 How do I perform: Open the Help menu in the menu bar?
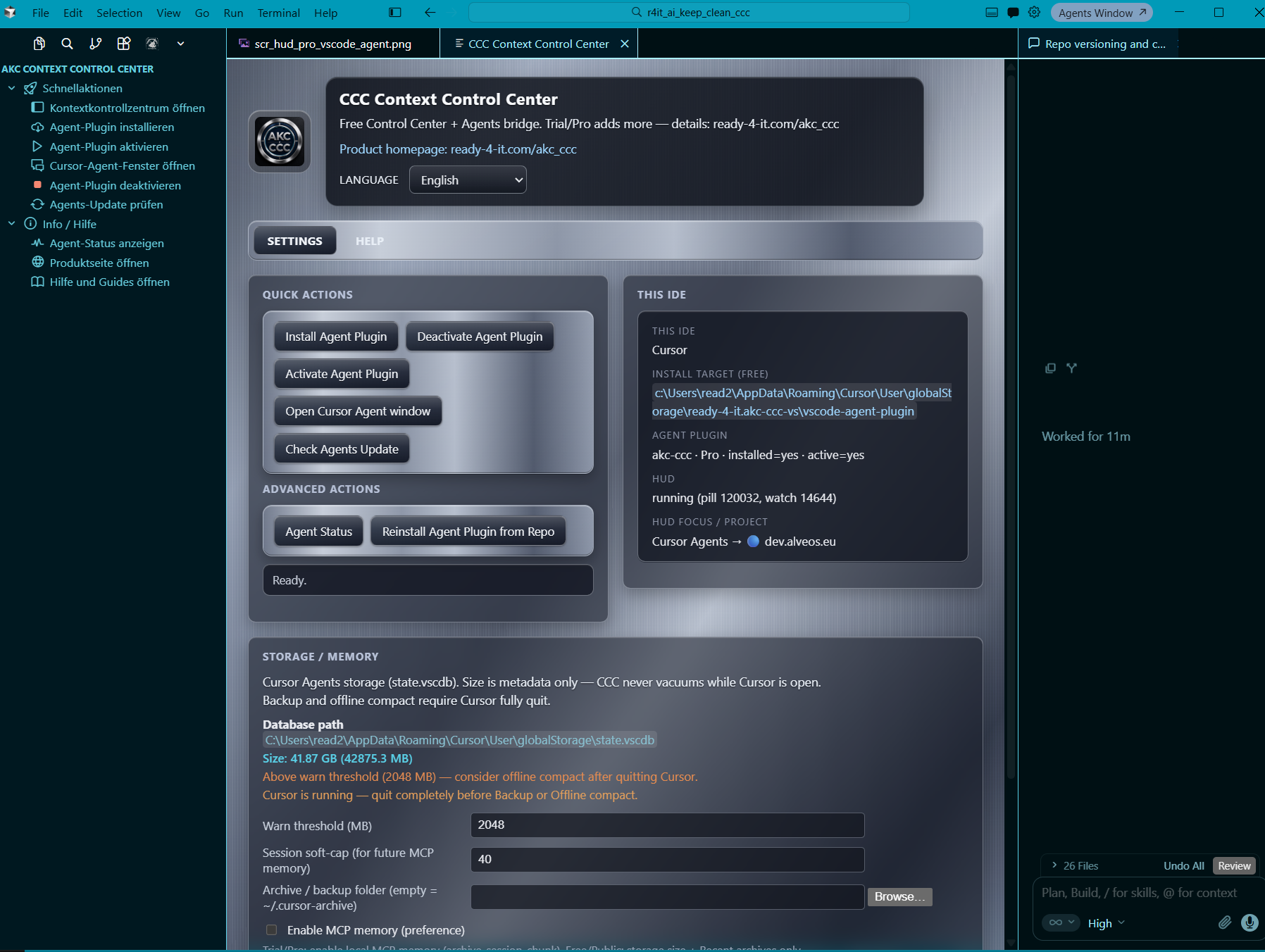[326, 13]
